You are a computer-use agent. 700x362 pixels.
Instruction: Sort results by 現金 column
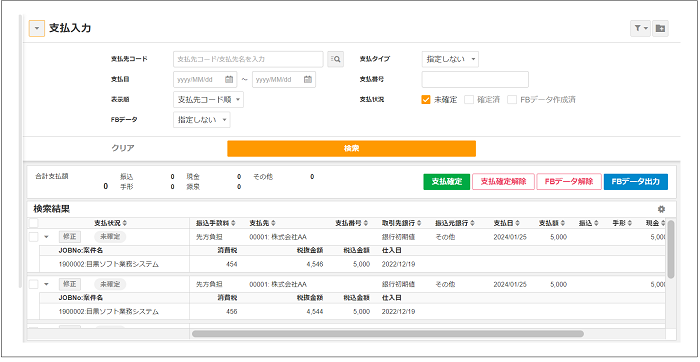[x=655, y=223]
